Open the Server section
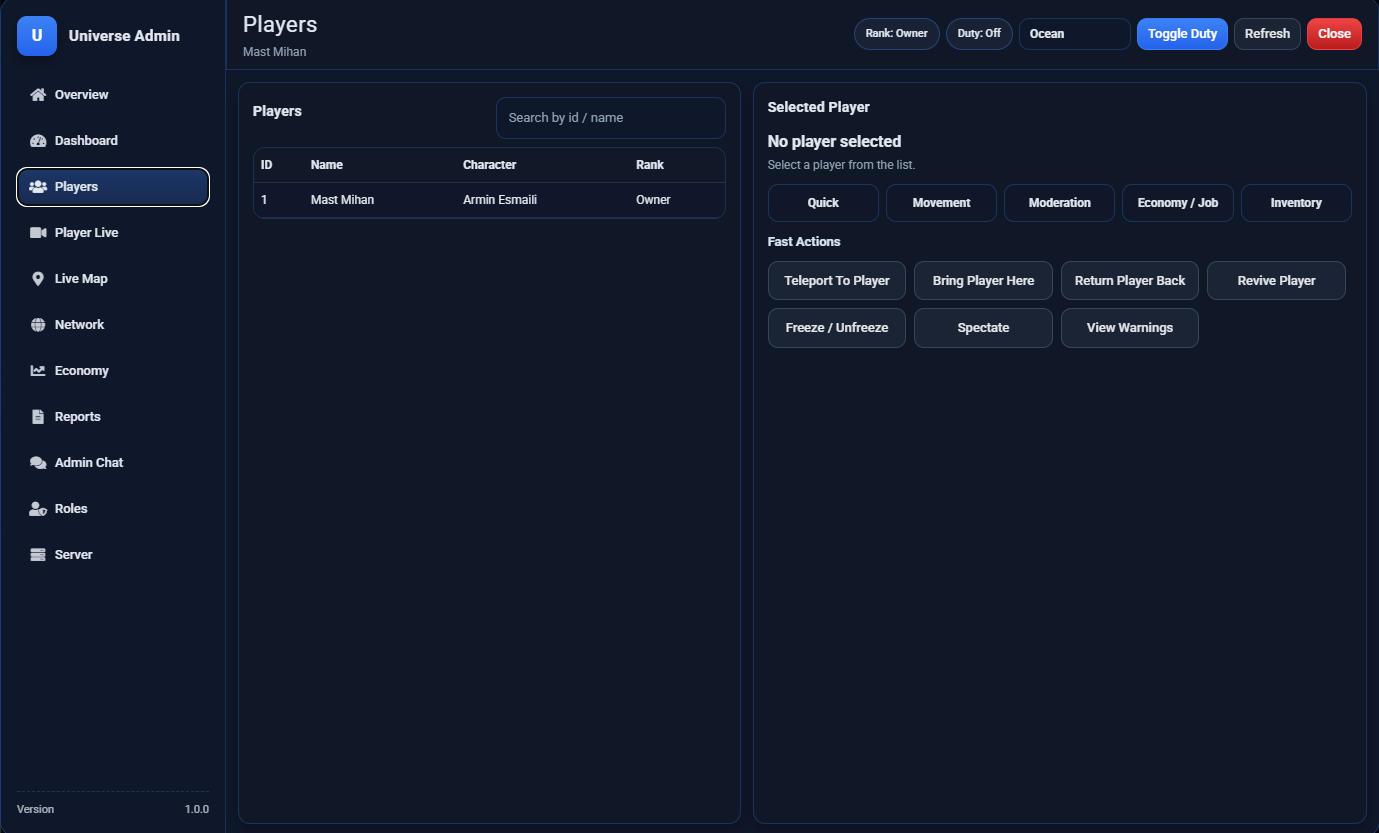The width and height of the screenshot is (1379, 833). click(x=113, y=555)
